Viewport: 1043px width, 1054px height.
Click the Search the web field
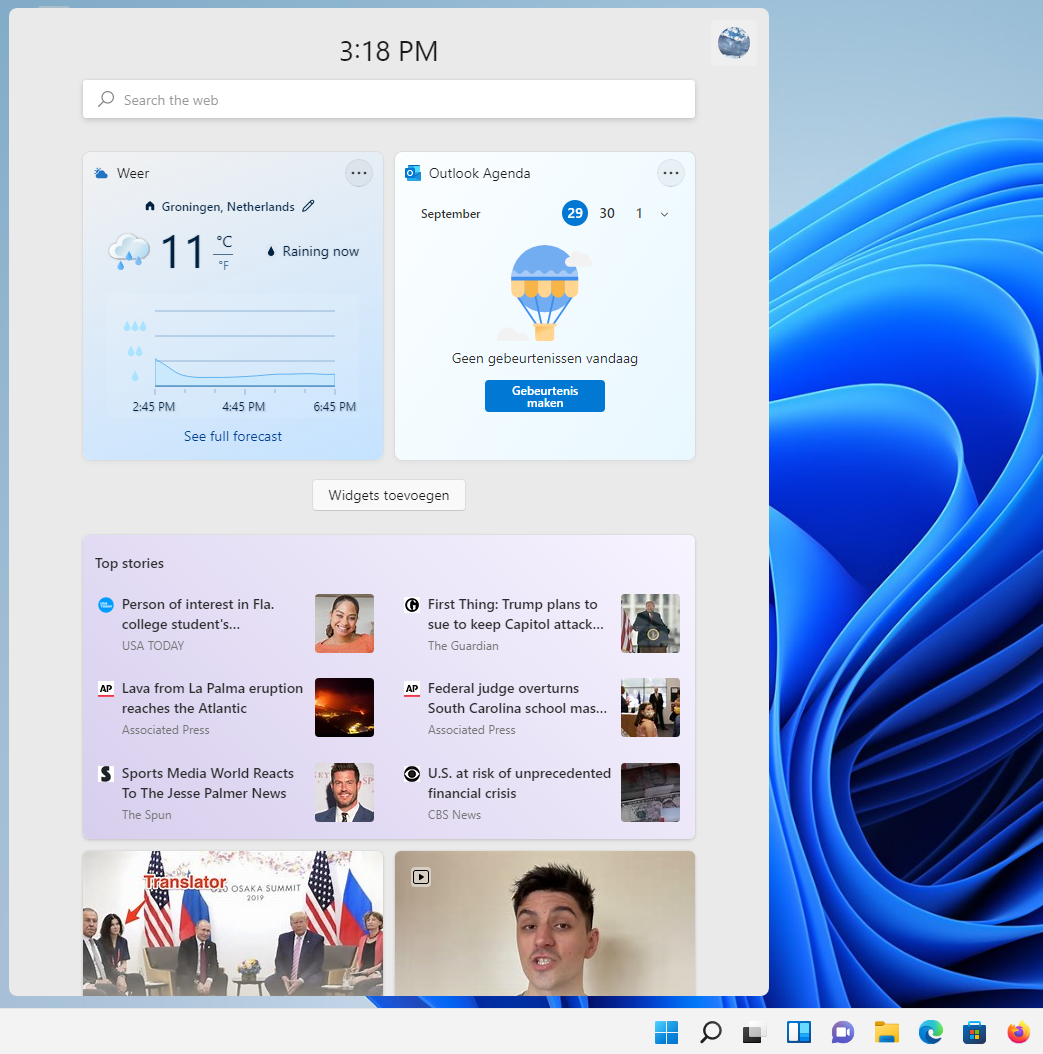[389, 99]
